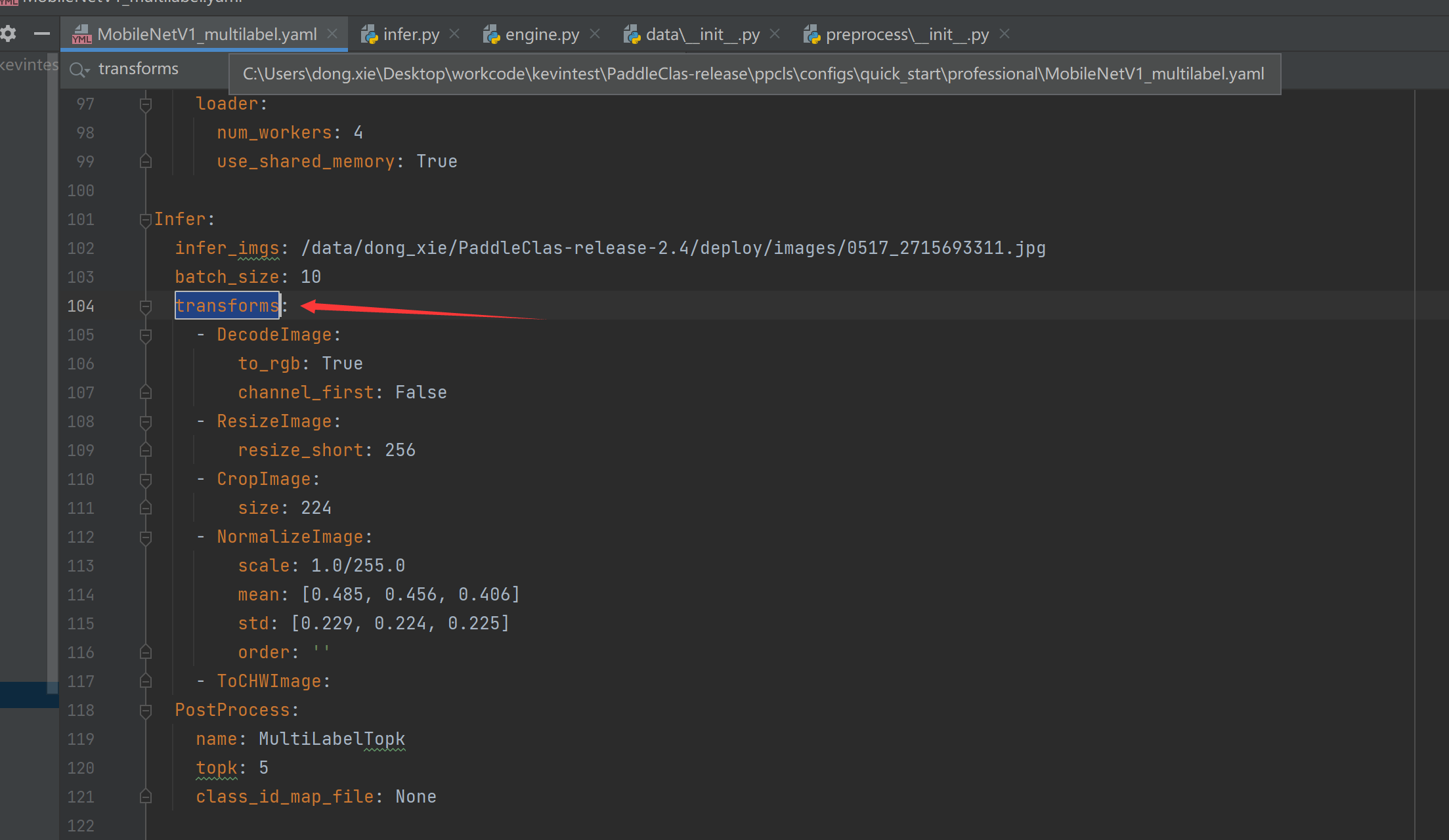
Task: Open the engine.py editor tab
Action: [542, 34]
